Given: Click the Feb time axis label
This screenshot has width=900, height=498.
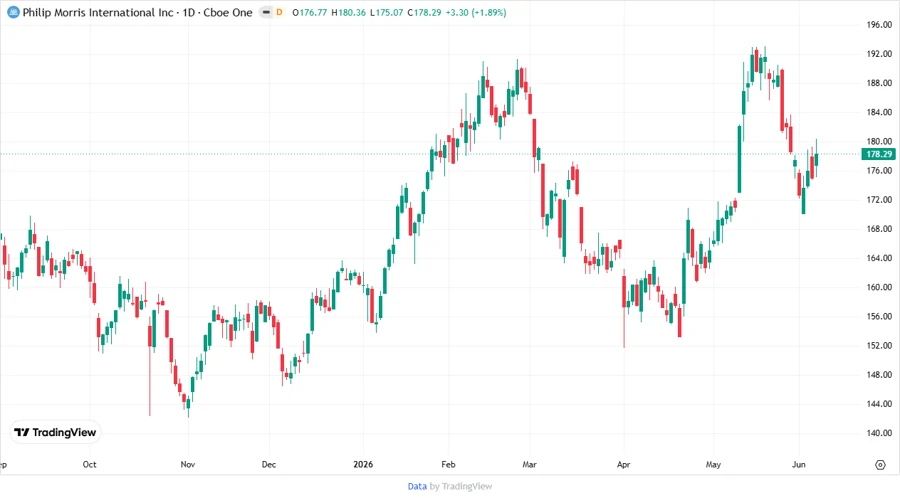Looking at the screenshot, I should pyautogui.click(x=448, y=465).
